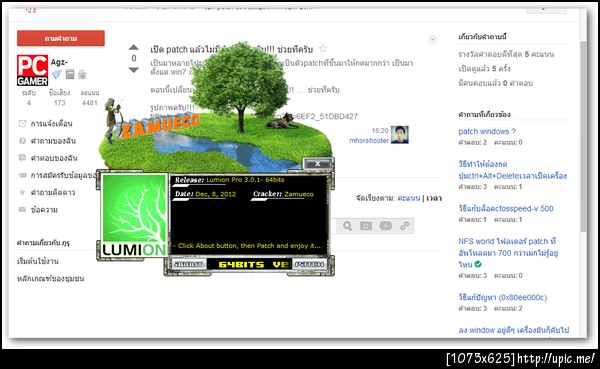Downvote the question with the down arrow

tap(134, 70)
